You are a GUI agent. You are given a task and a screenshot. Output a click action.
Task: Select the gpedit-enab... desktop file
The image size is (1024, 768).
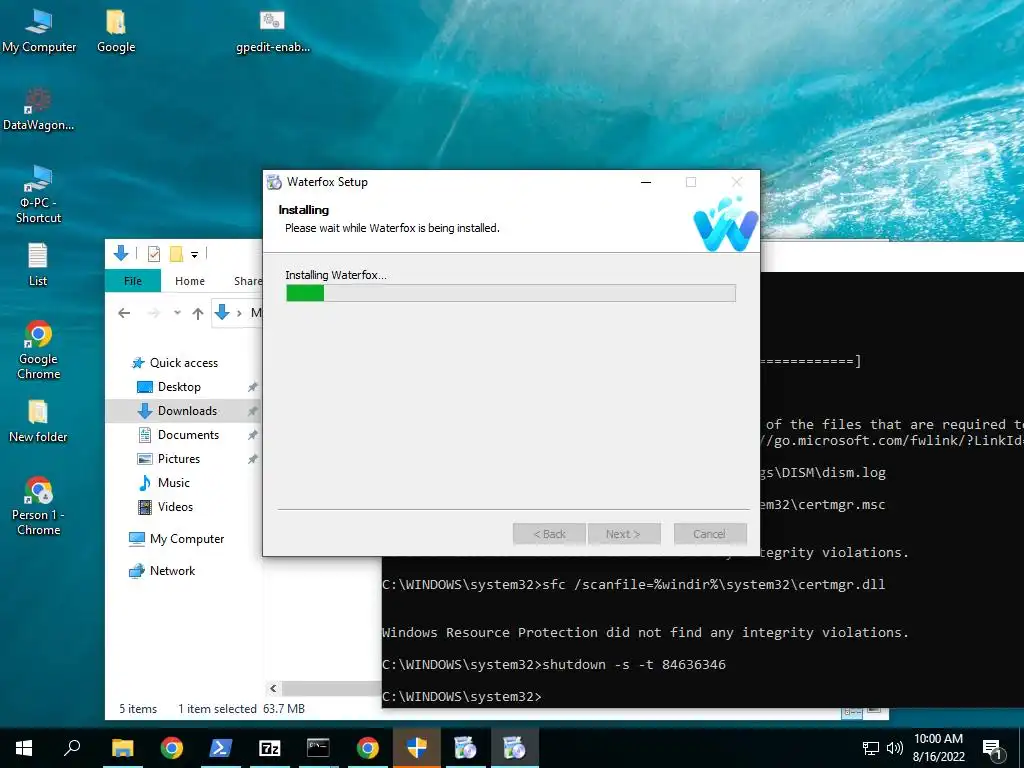[x=272, y=31]
